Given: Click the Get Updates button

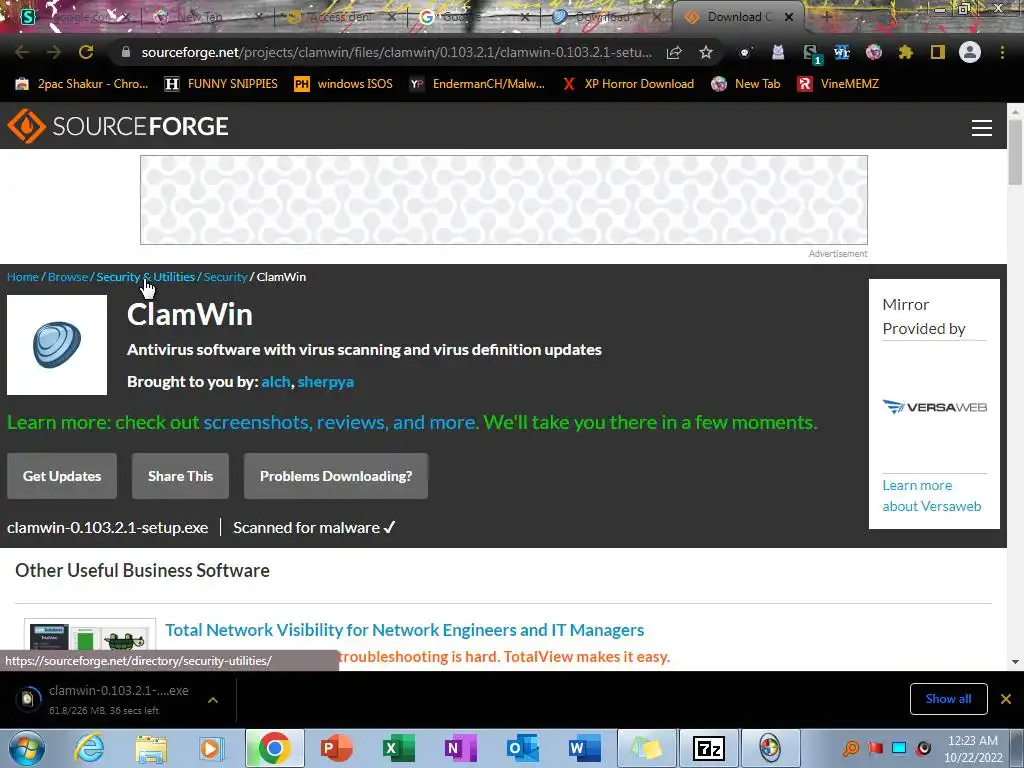Looking at the screenshot, I should coord(62,476).
